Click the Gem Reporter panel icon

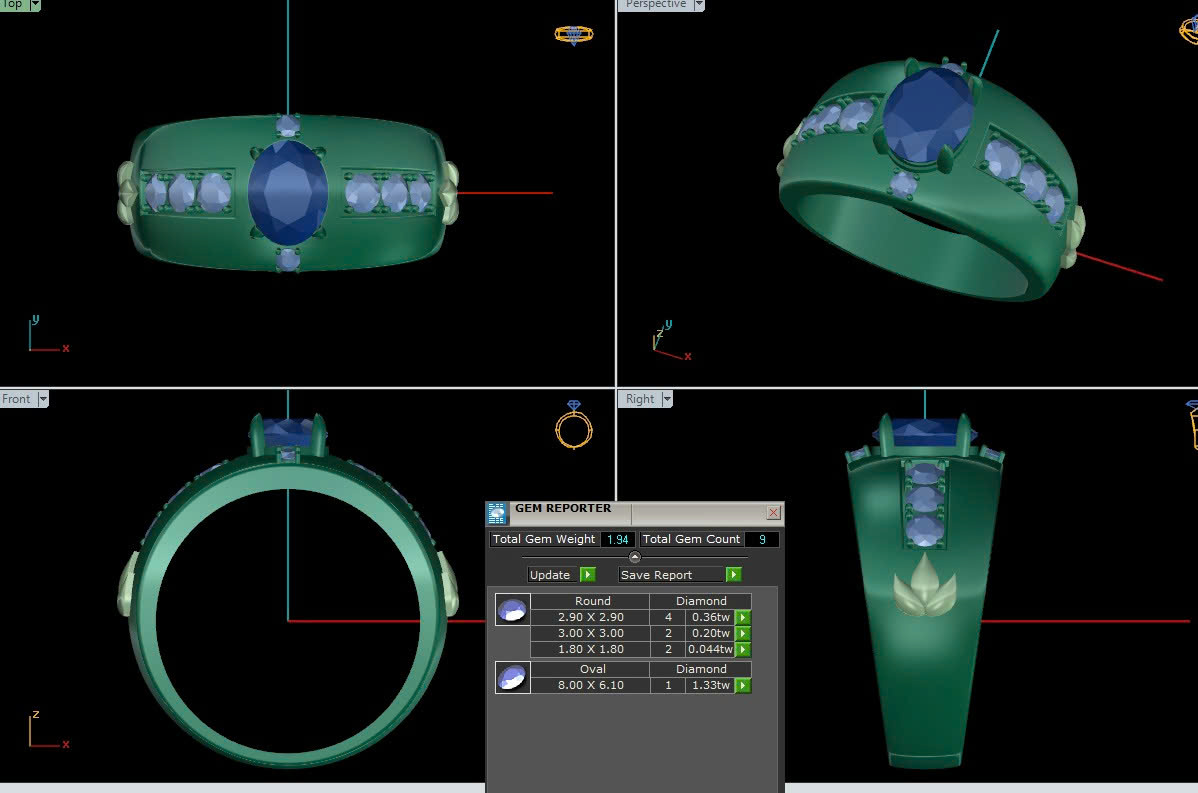click(x=497, y=514)
